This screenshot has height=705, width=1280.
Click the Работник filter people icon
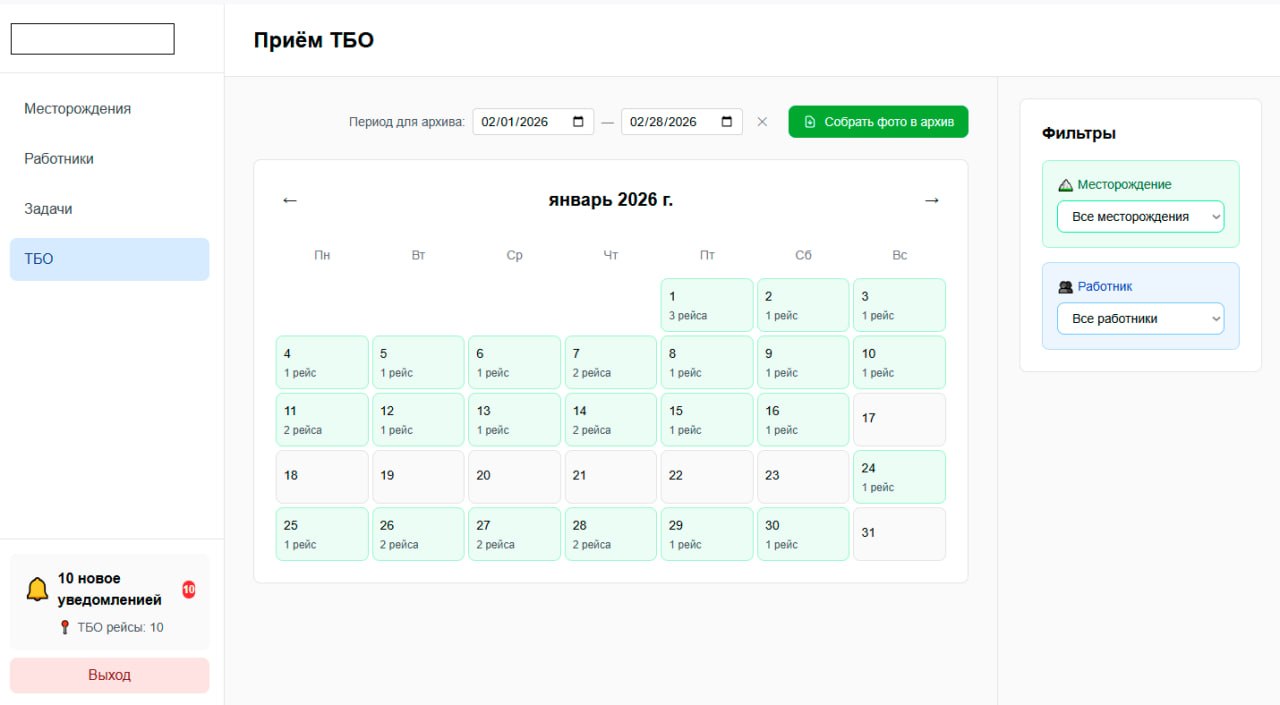1065,287
